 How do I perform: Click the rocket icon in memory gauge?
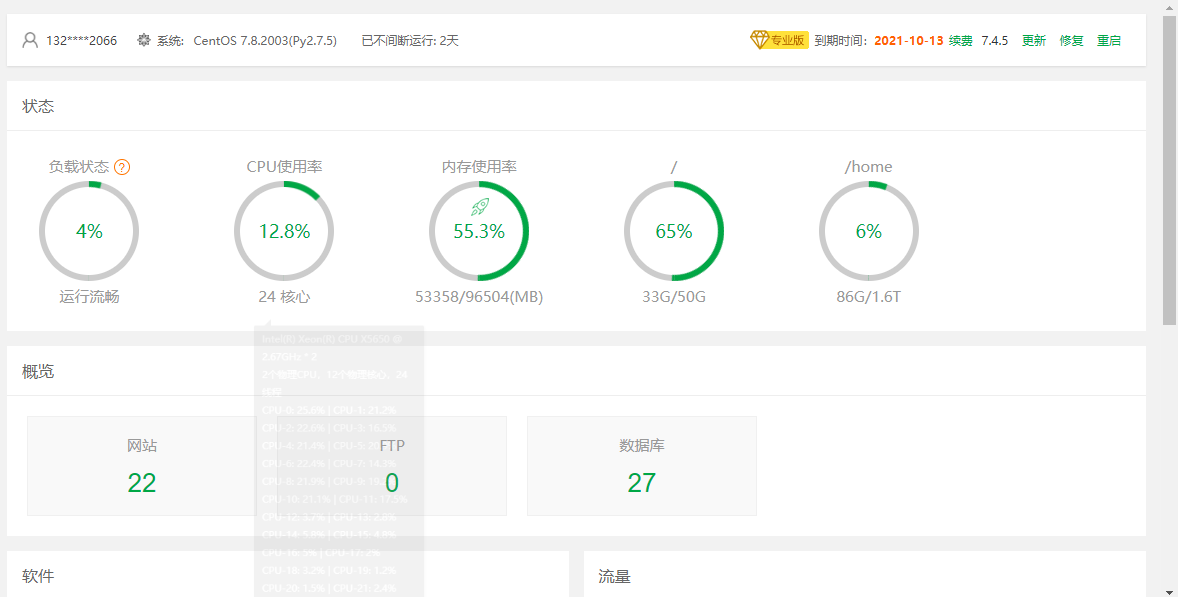479,206
